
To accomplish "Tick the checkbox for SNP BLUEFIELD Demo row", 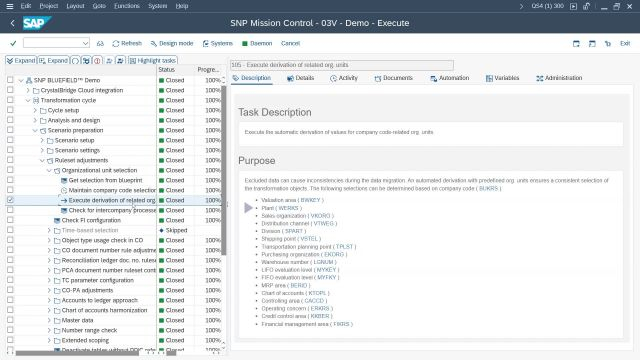I will [10, 80].
